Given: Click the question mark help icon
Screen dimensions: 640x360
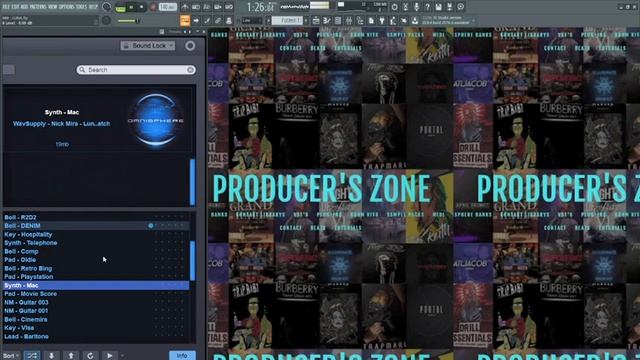Looking at the screenshot, I should (427, 7).
